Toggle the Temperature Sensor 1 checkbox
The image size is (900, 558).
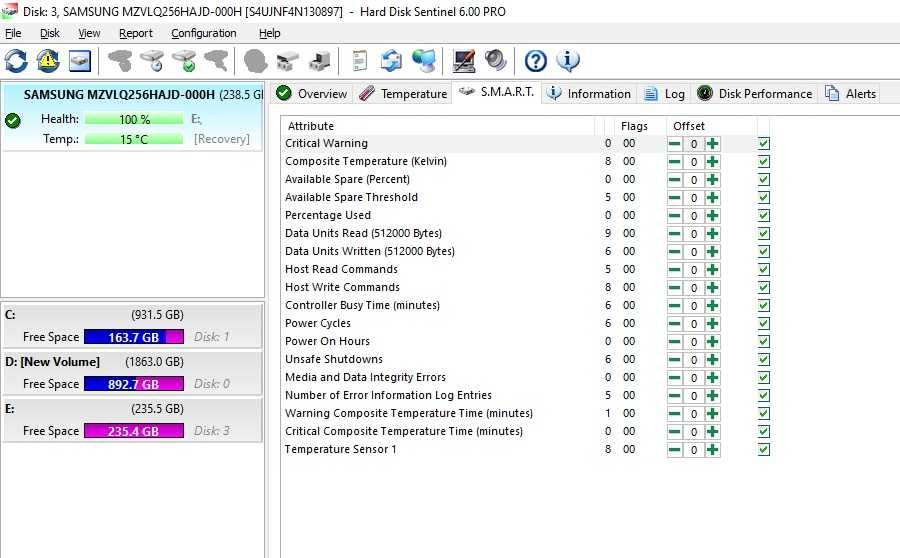tap(763, 450)
